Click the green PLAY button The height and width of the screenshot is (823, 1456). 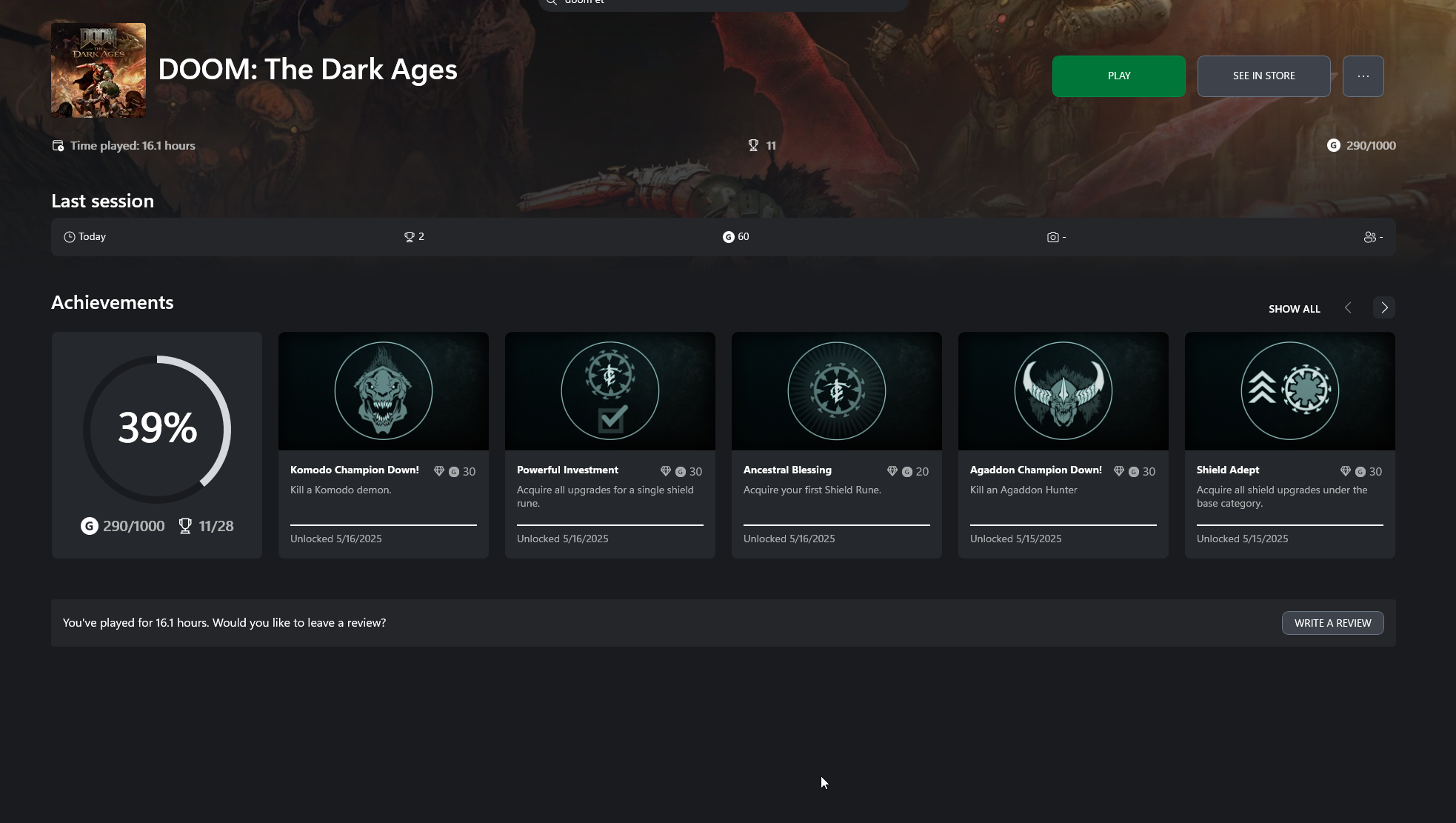1118,76
